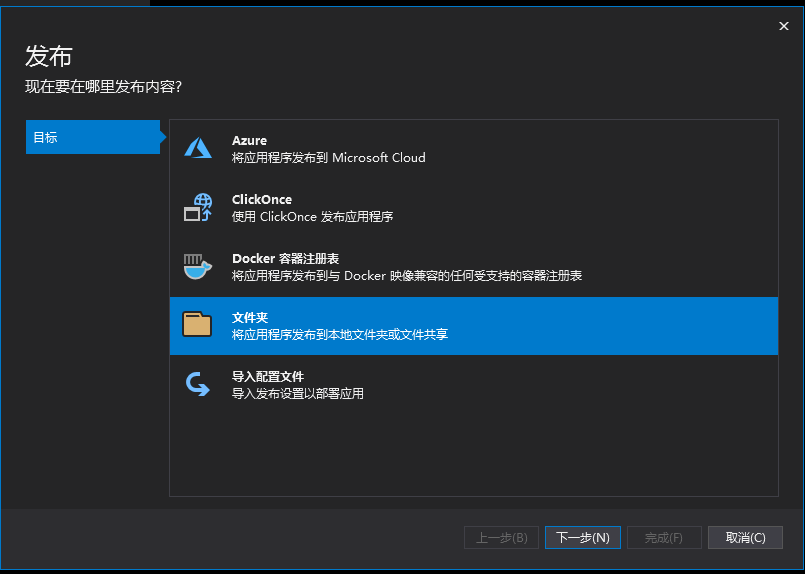This screenshot has width=805, height=574.
Task: Click the Azure cloud logo icon
Action: pos(198,148)
